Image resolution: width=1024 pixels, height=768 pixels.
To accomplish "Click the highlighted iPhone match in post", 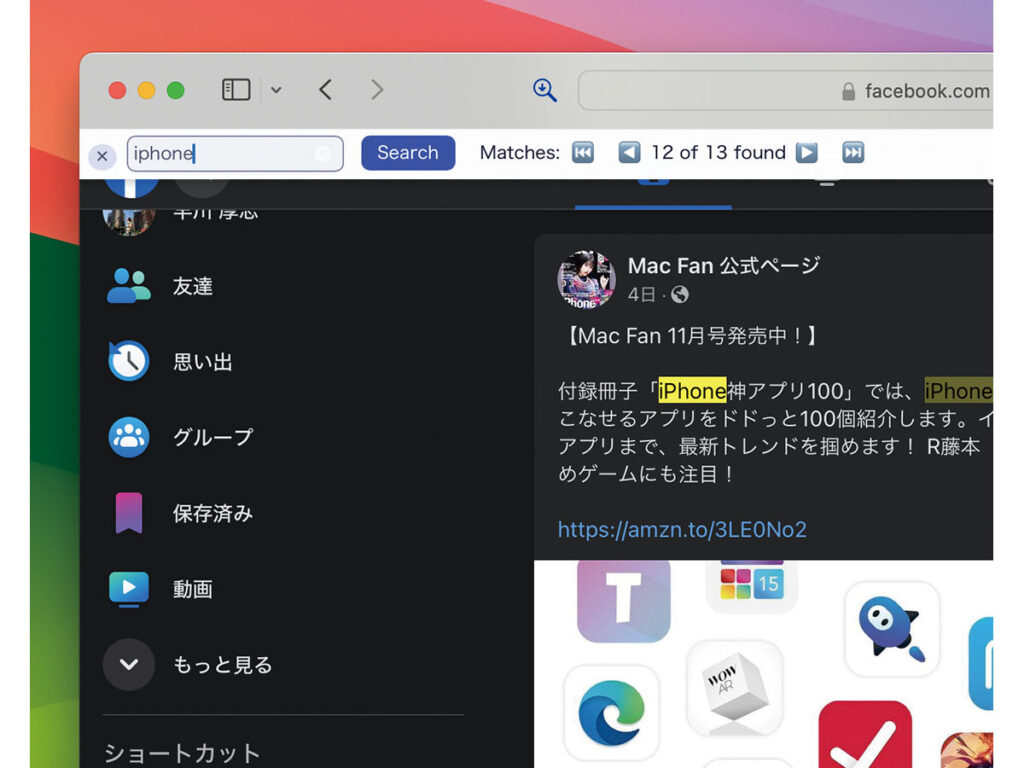I will click(692, 391).
